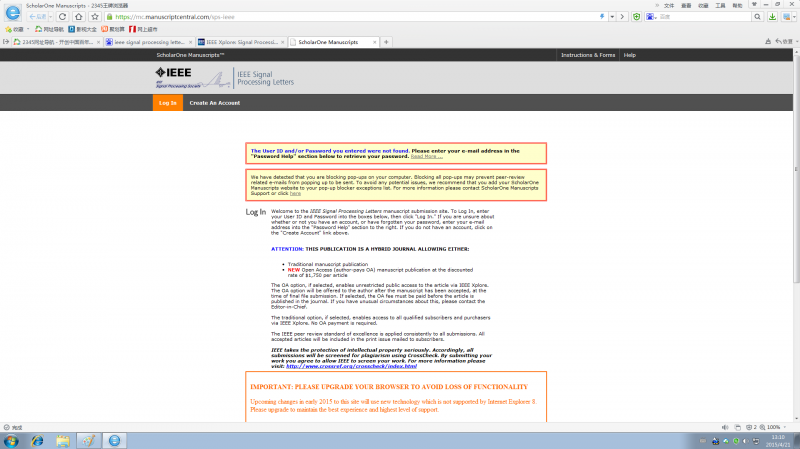Open the Create An Account page
800x449 pixels.
pos(215,103)
